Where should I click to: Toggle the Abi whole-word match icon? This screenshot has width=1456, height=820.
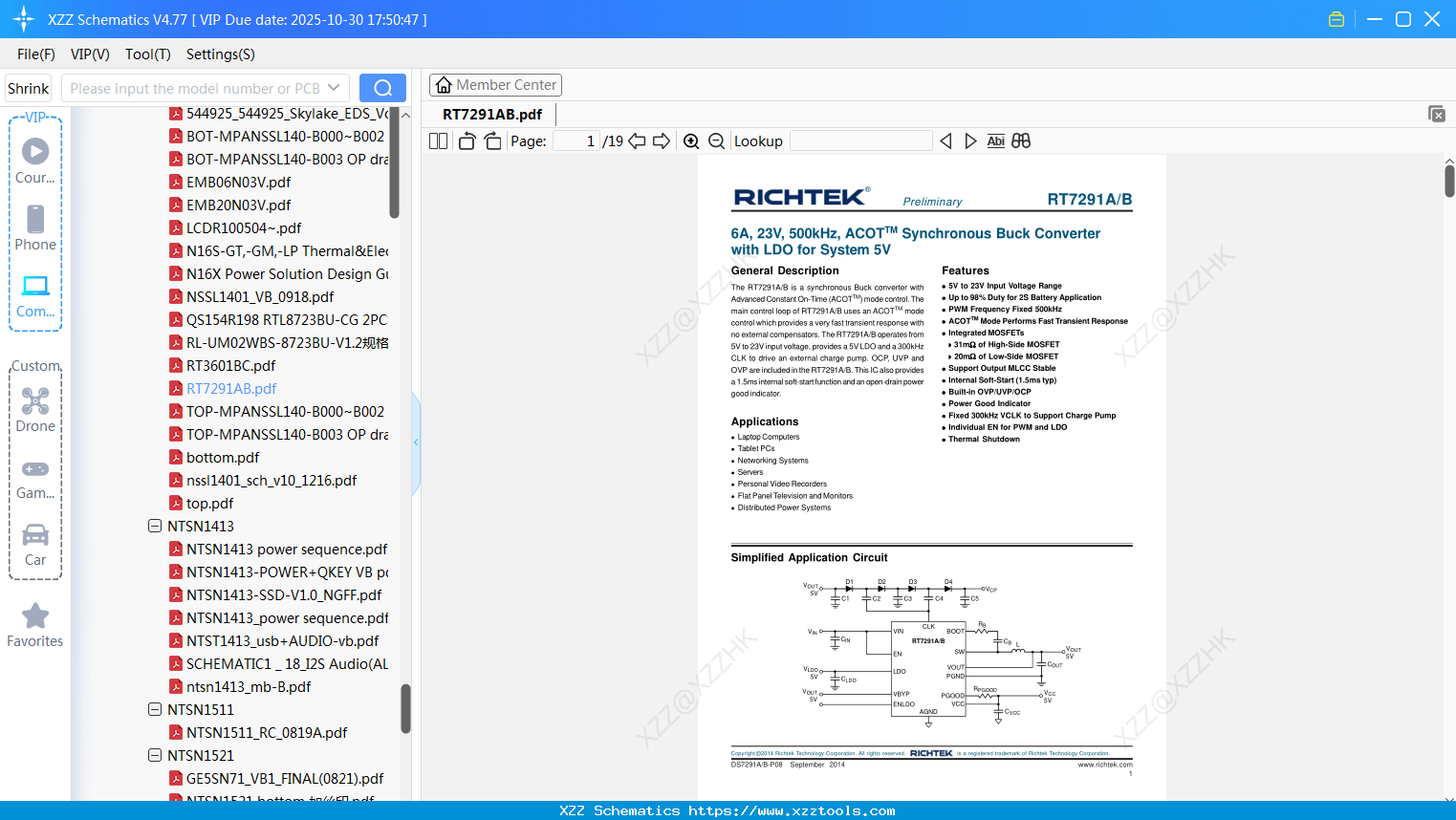[996, 141]
